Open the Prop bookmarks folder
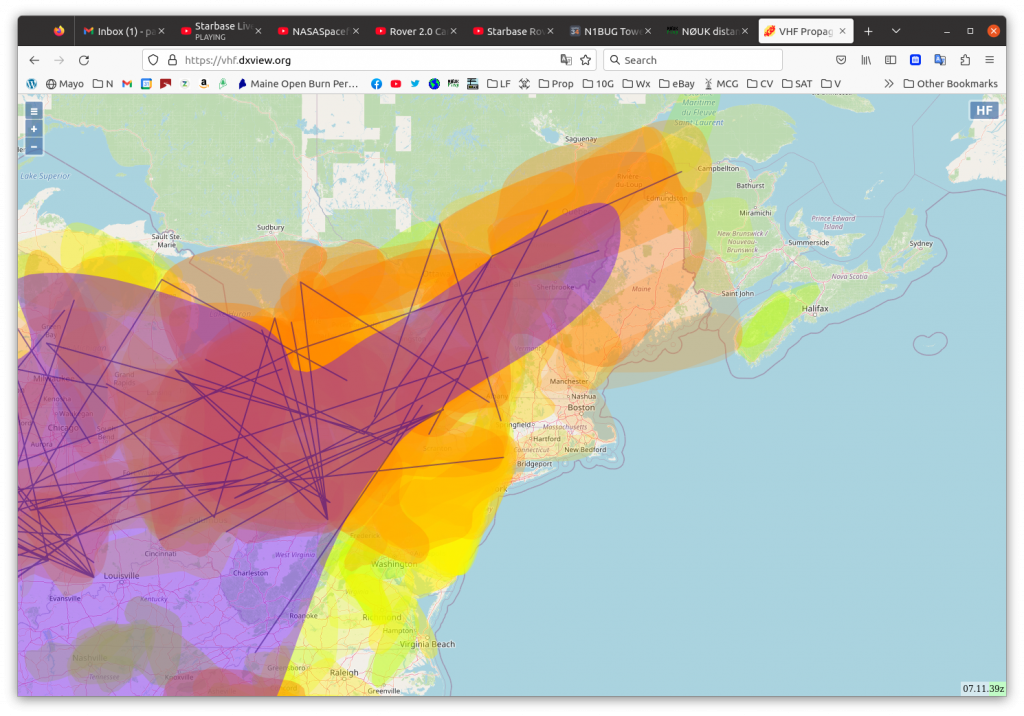 tap(556, 84)
